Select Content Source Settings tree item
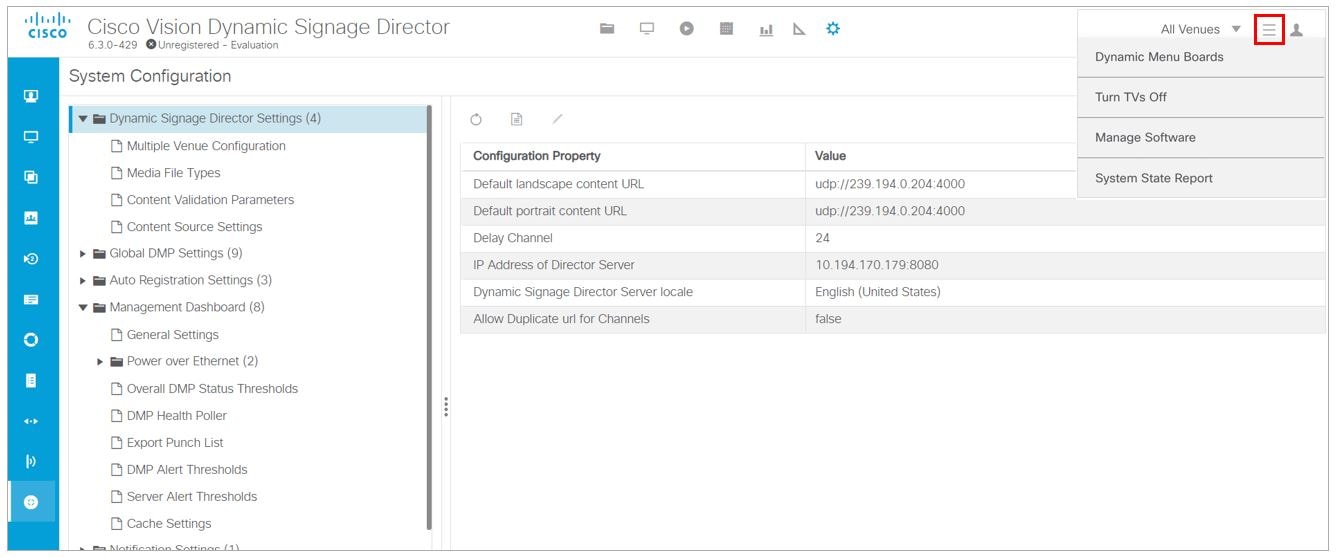 point(194,227)
